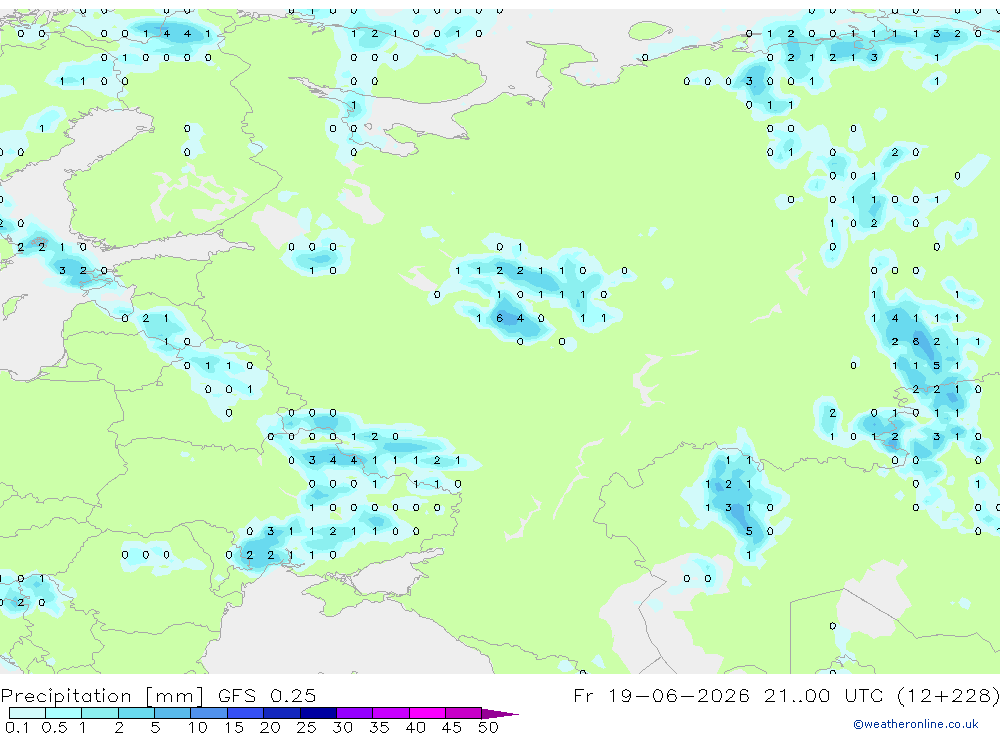Click the '30' legend scale label

[x=342, y=727]
